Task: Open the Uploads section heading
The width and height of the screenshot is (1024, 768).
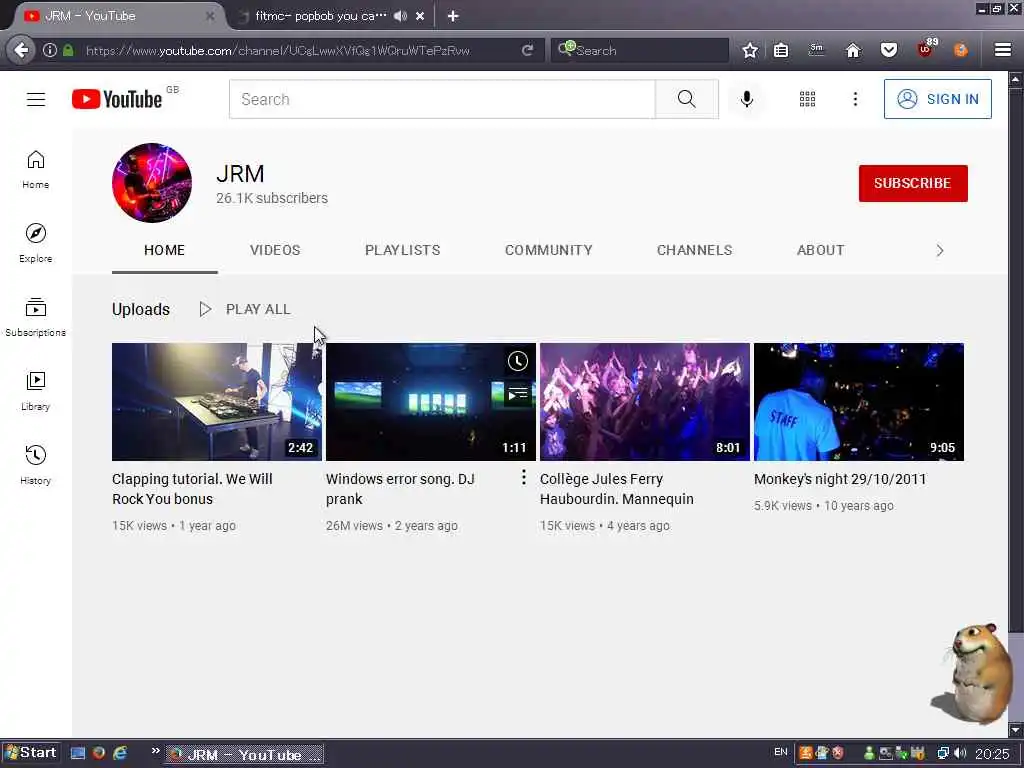Action: click(x=140, y=309)
